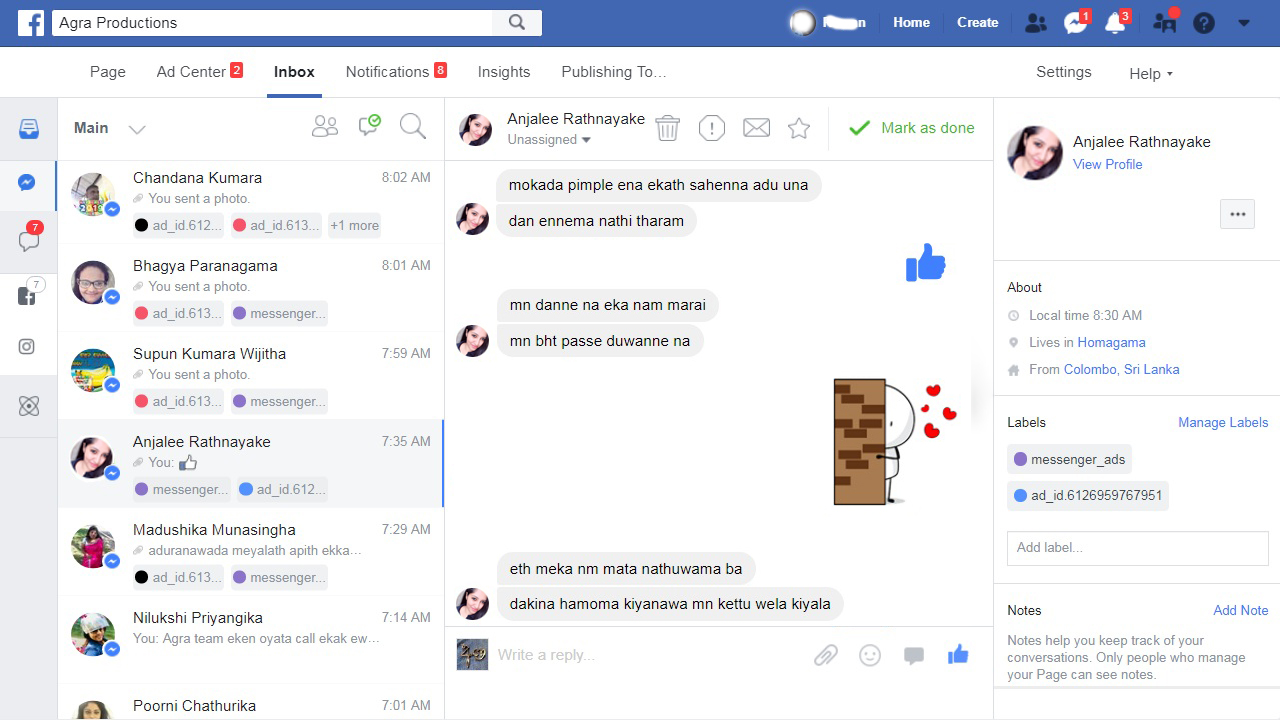Image resolution: width=1280 pixels, height=720 pixels.
Task: Select the All Messages inbox sidebar icon
Action: tap(28, 129)
